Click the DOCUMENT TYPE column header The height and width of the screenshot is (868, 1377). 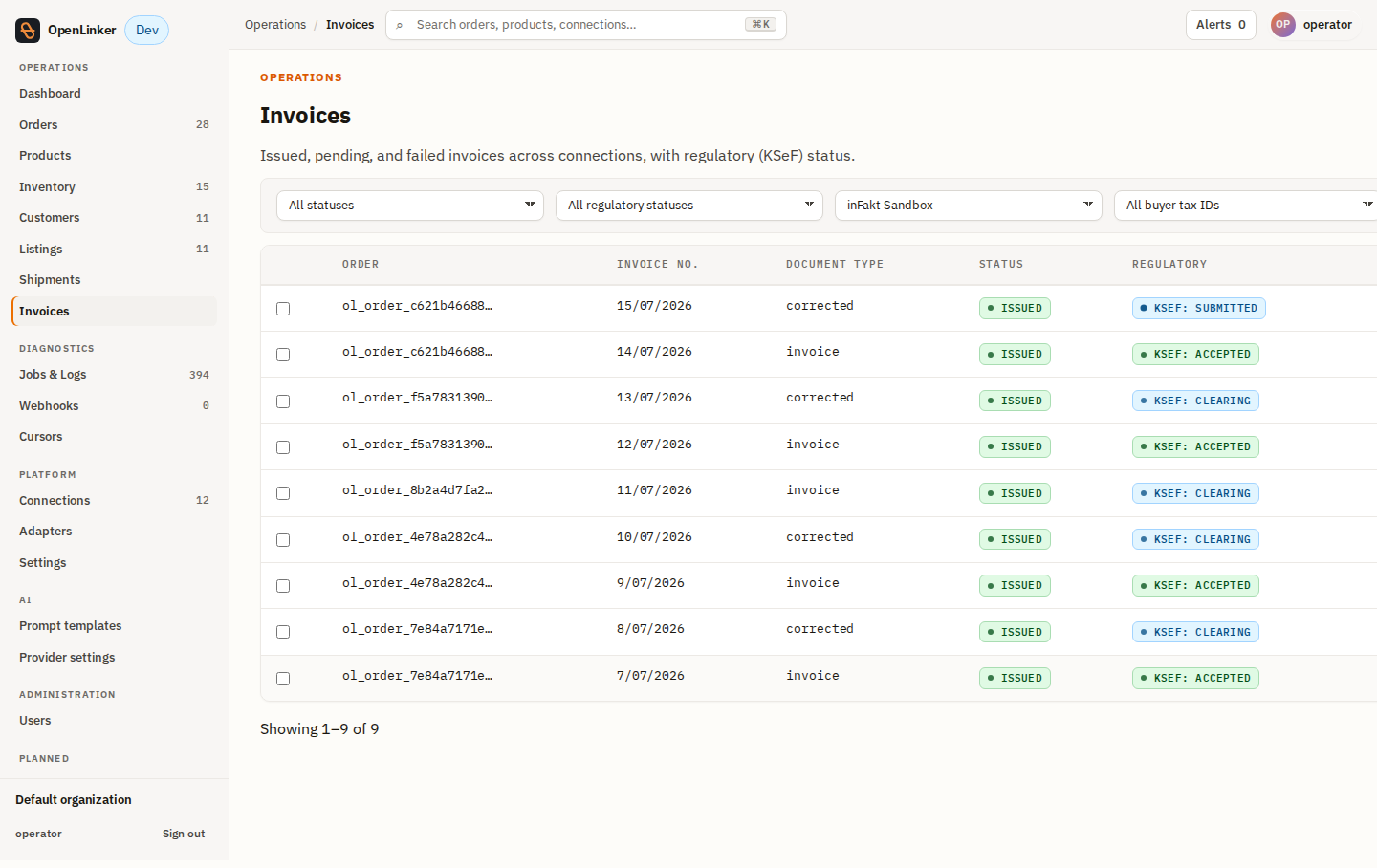tap(835, 265)
